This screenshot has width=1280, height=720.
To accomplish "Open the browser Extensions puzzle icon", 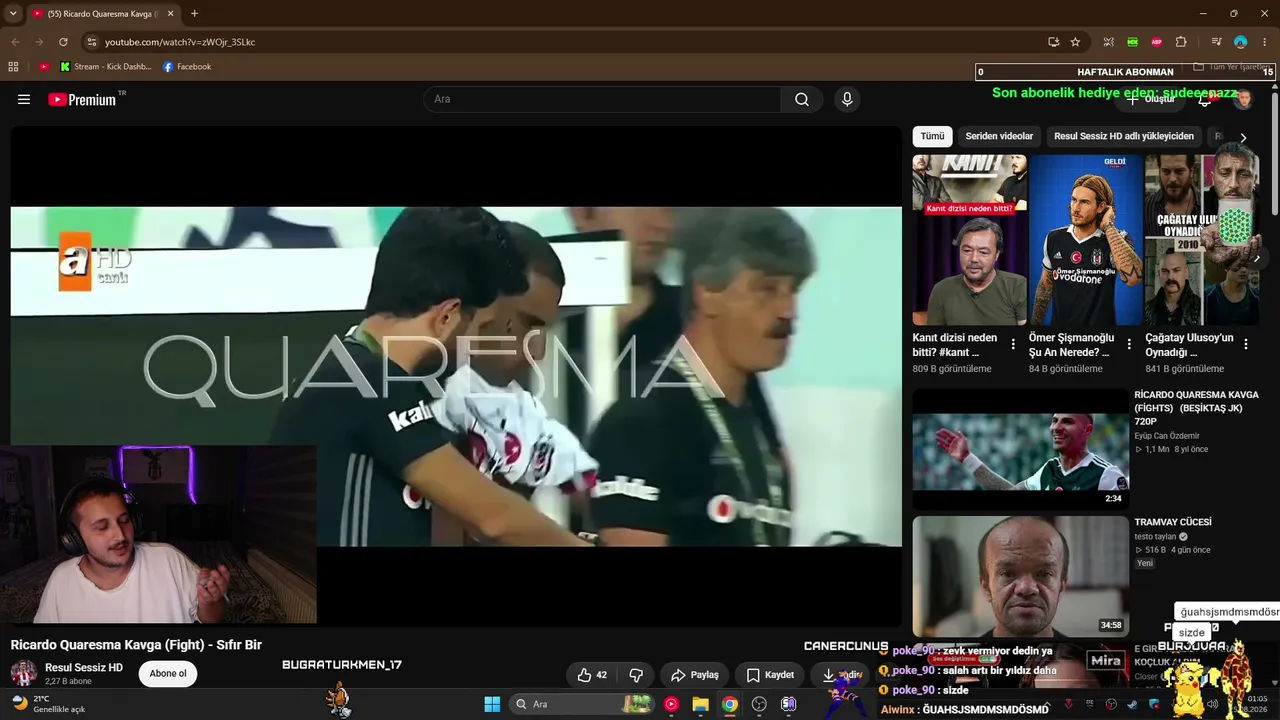I will (1181, 42).
